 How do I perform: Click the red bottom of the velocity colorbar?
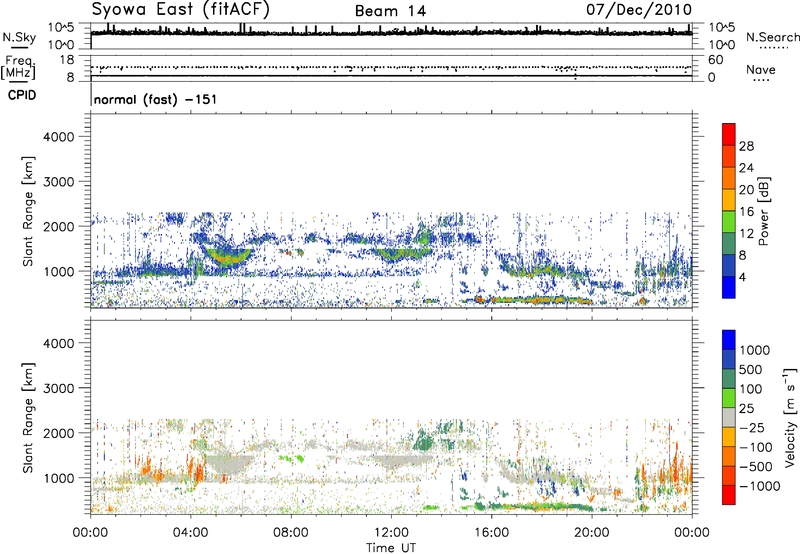[729, 495]
